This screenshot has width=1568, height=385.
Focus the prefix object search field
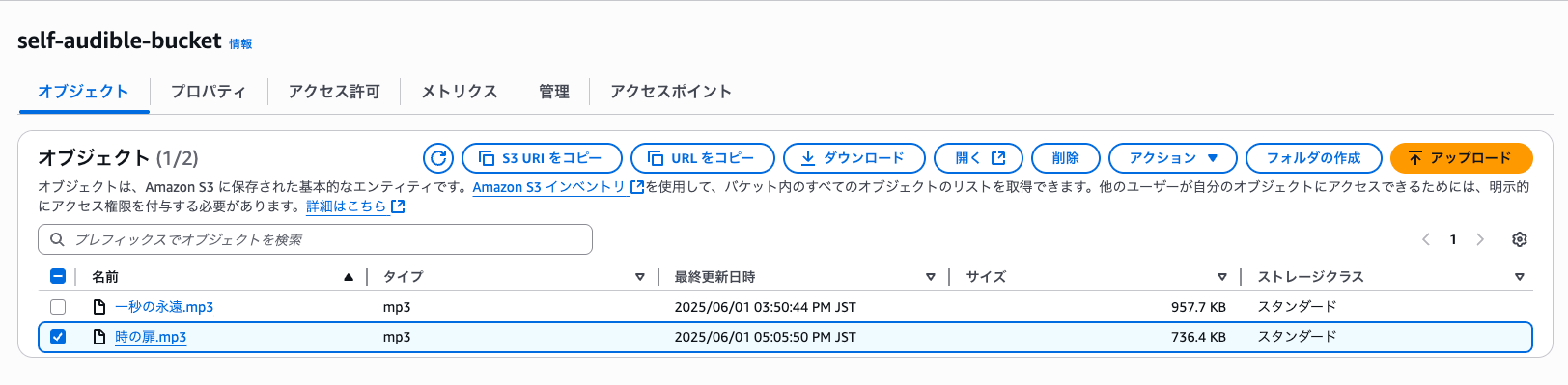coord(315,239)
